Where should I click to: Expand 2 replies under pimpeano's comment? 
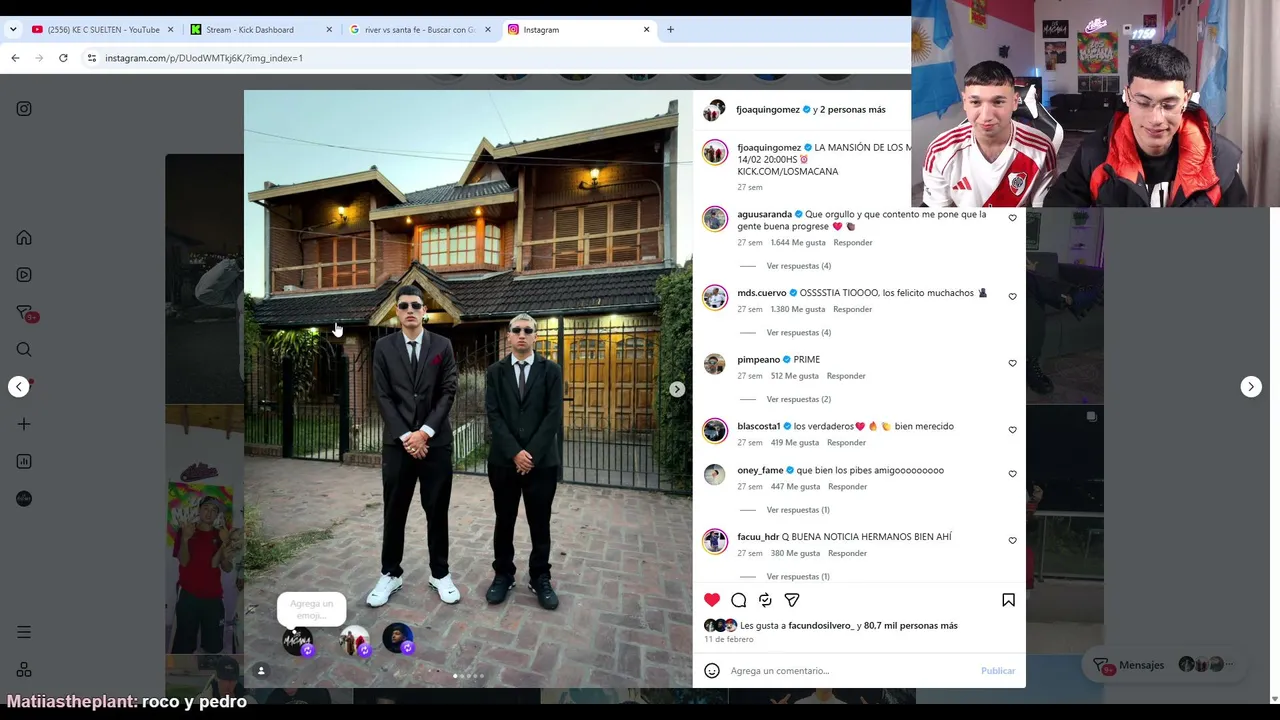click(798, 400)
